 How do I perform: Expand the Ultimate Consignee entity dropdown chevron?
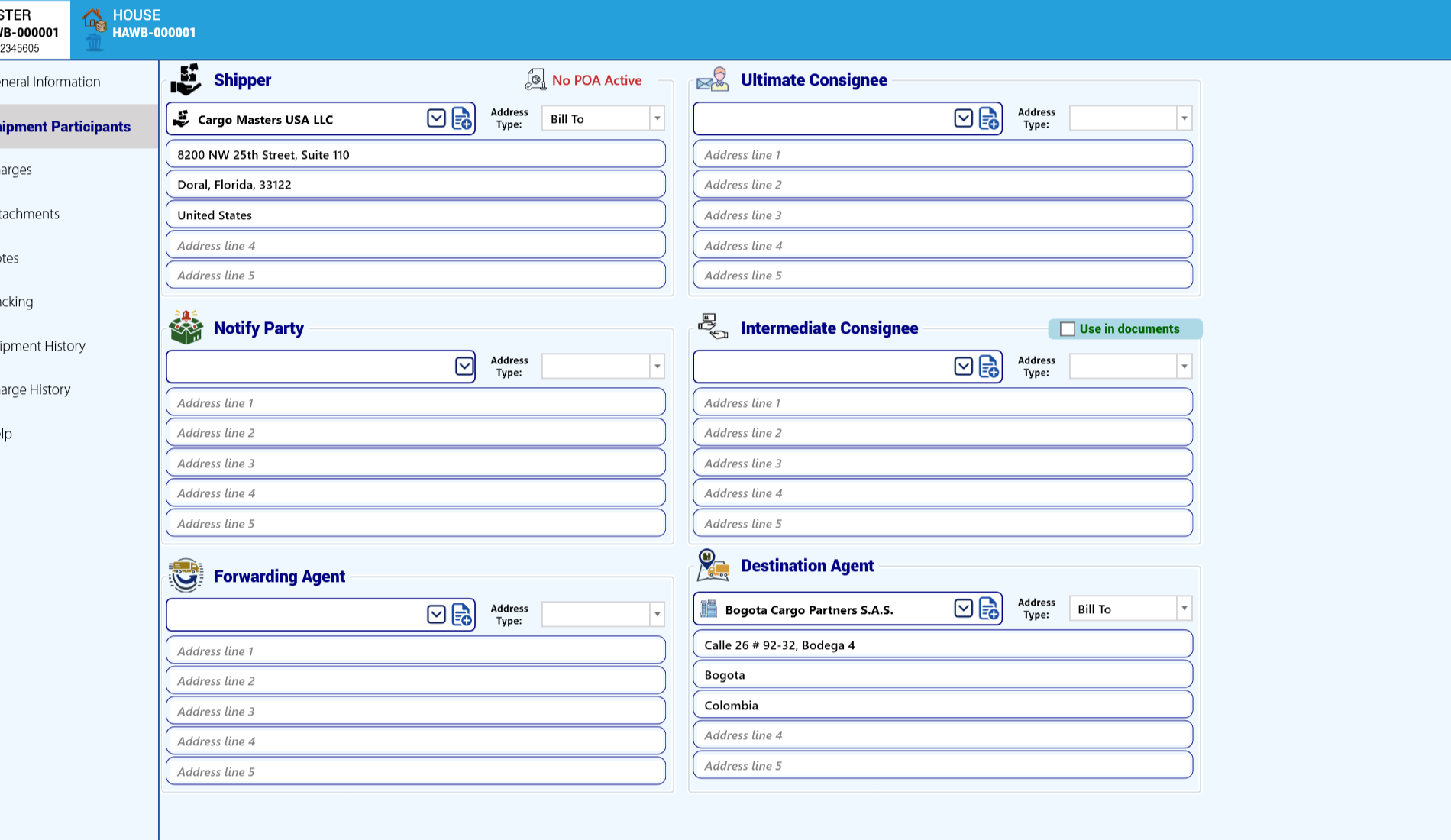963,118
